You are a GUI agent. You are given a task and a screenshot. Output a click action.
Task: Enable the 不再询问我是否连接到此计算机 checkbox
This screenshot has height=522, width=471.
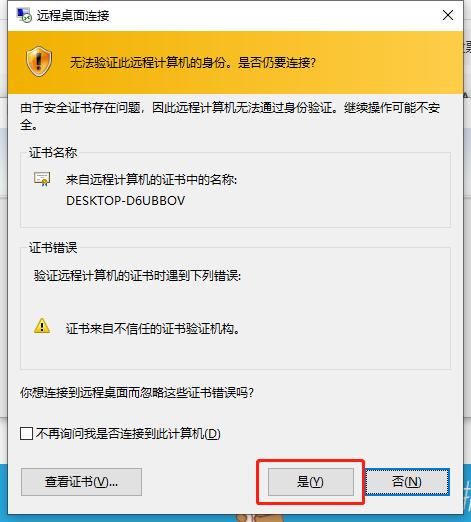(26, 434)
